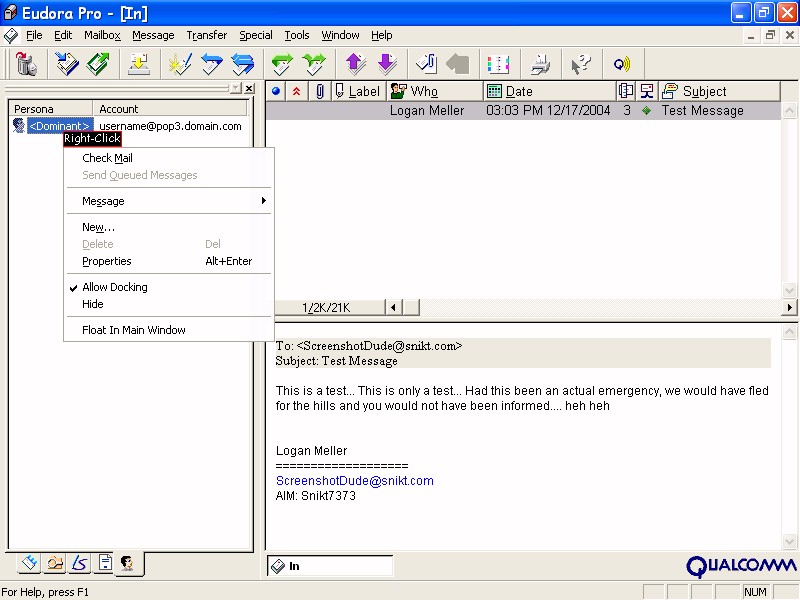Image resolution: width=800 pixels, height=600 pixels.
Task: Open the ScreenshotDude@snikt.com email link
Action: click(x=355, y=481)
